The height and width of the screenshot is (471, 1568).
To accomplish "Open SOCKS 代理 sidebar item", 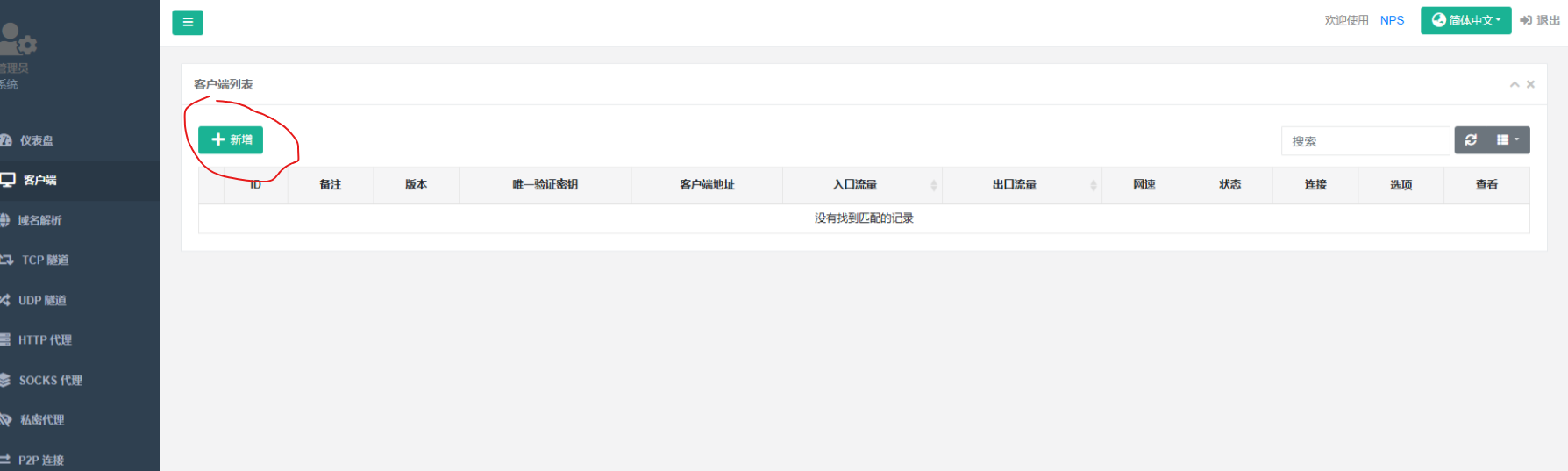I will point(50,380).
